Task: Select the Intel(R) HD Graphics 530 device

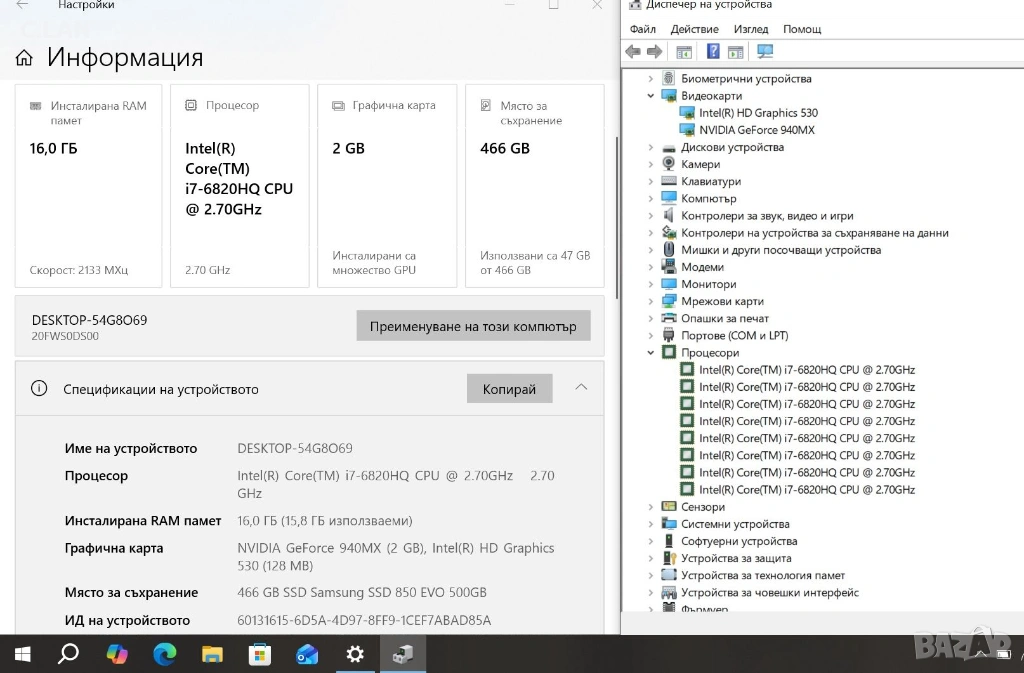Action: point(758,113)
